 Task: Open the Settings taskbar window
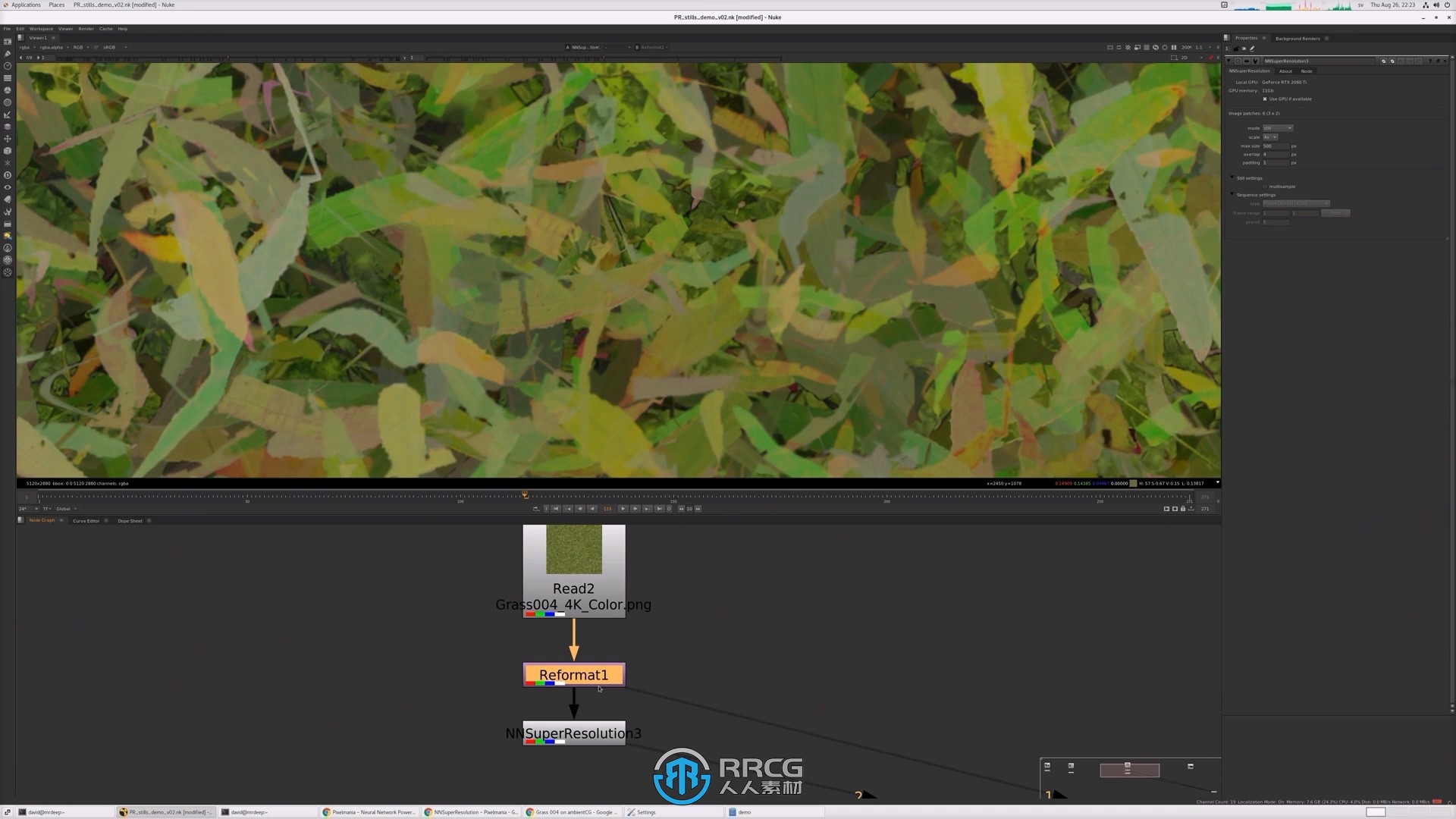click(x=673, y=812)
